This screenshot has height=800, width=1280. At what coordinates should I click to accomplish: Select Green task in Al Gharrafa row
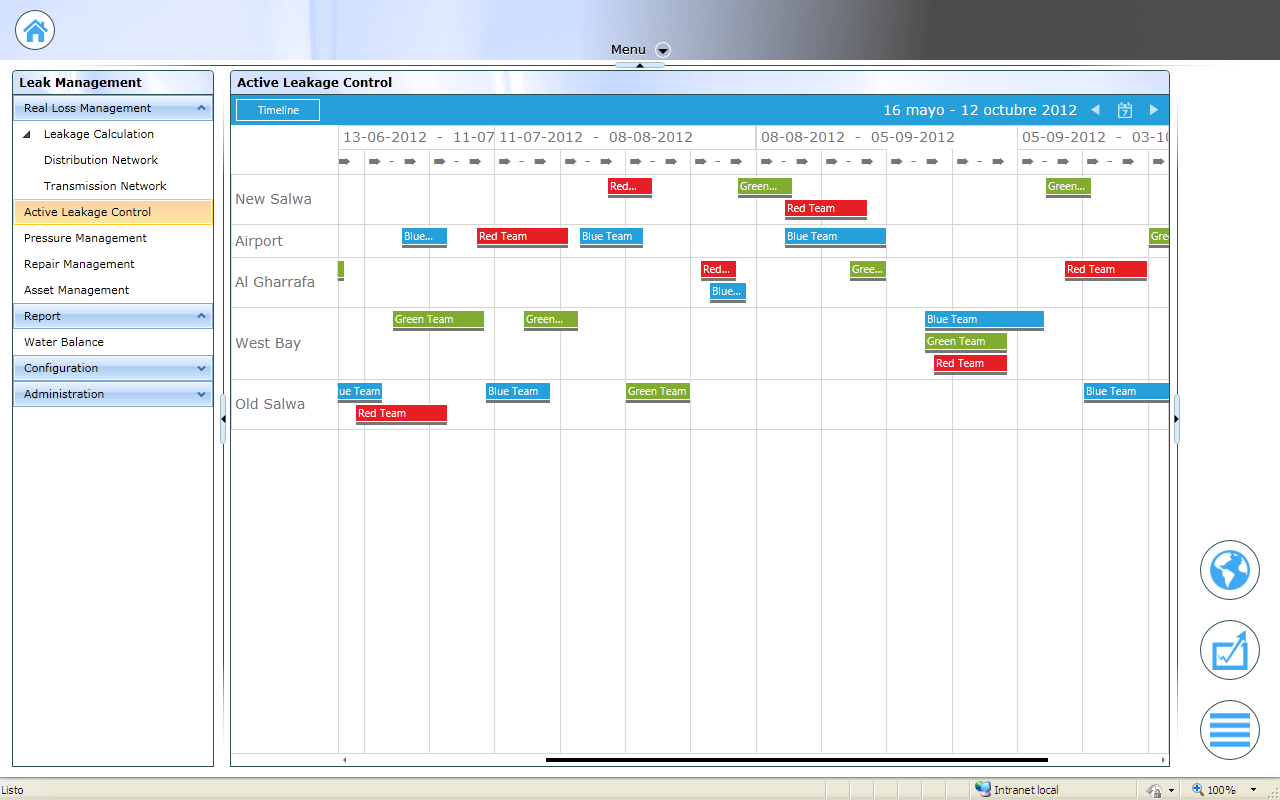click(868, 270)
